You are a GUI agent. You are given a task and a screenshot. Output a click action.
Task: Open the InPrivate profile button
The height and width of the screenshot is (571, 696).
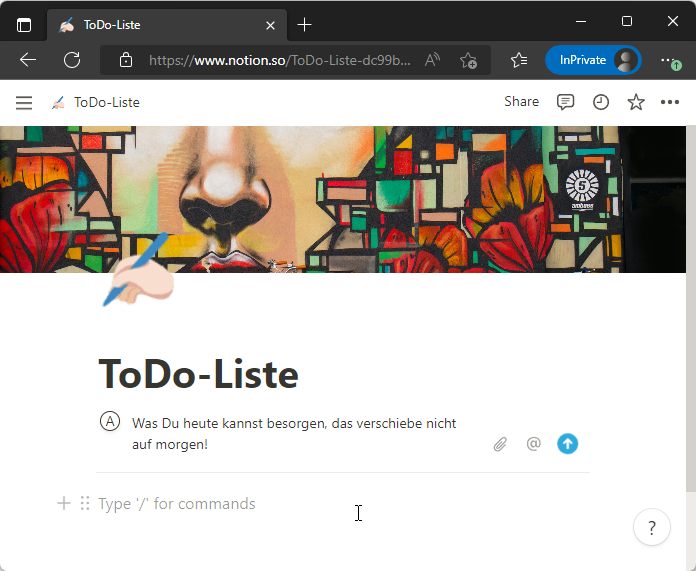point(593,60)
